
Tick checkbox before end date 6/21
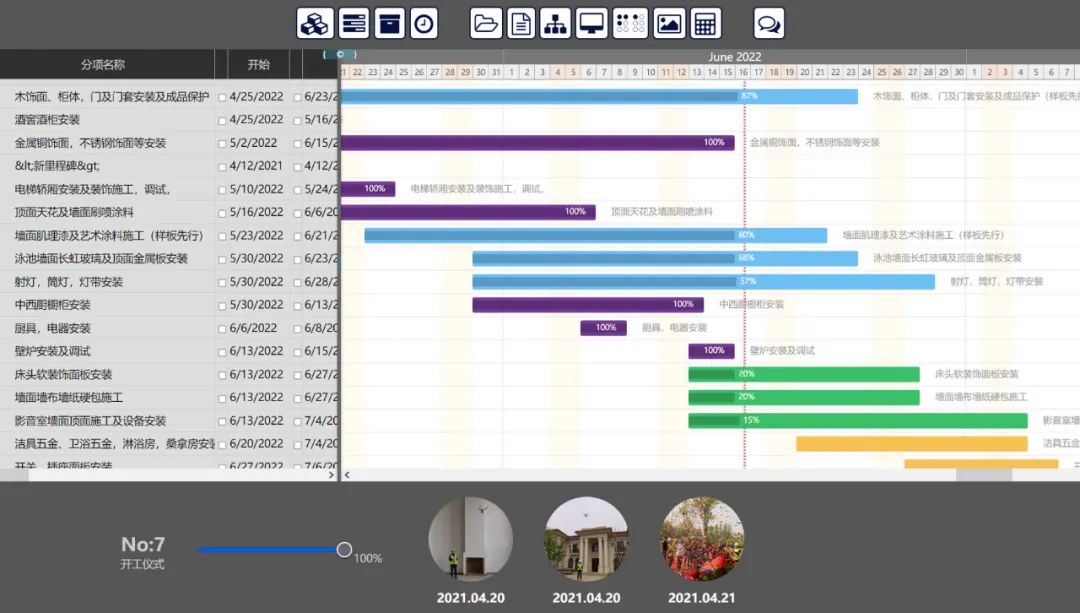(x=298, y=236)
